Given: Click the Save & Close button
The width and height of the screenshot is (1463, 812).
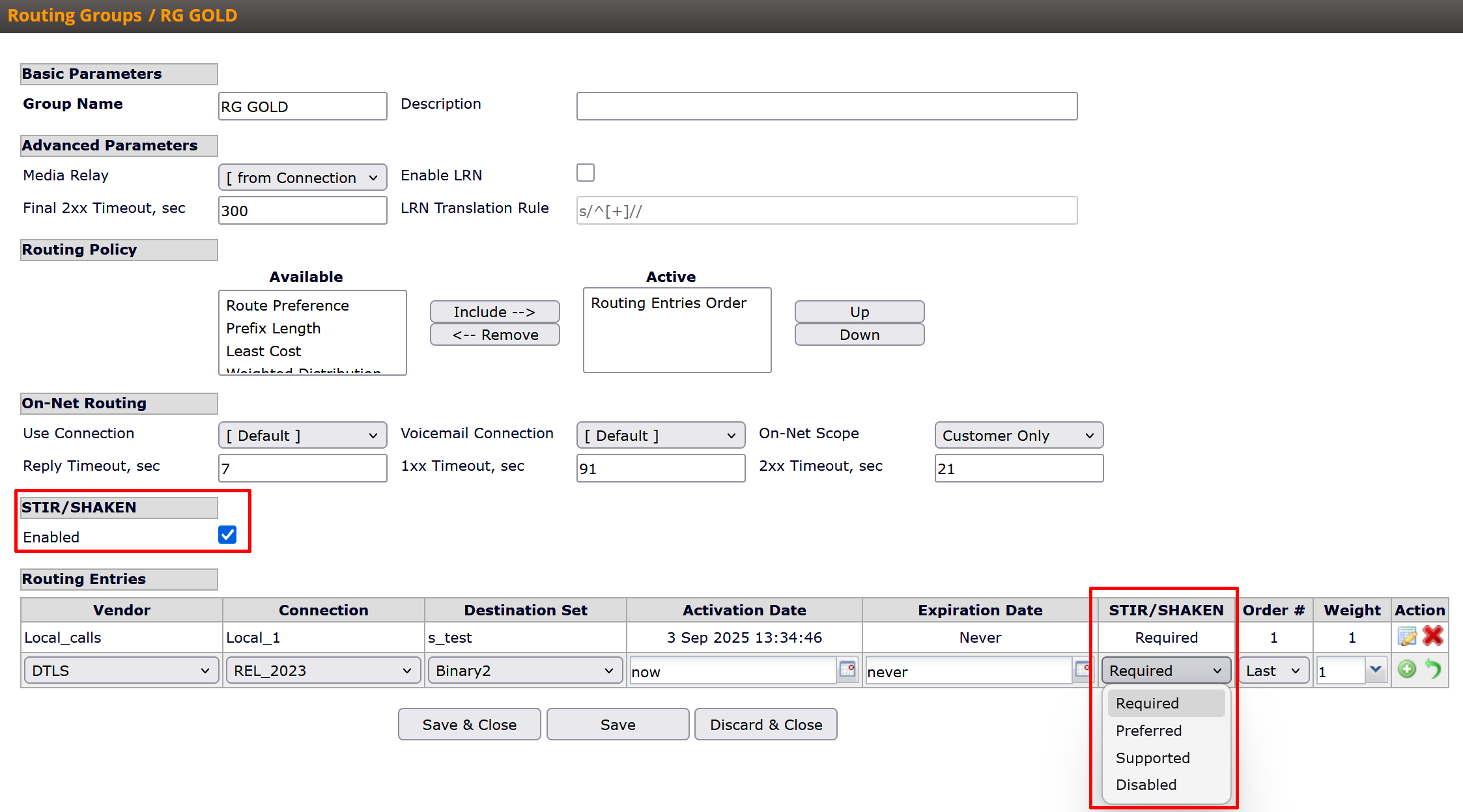Looking at the screenshot, I should tap(469, 724).
